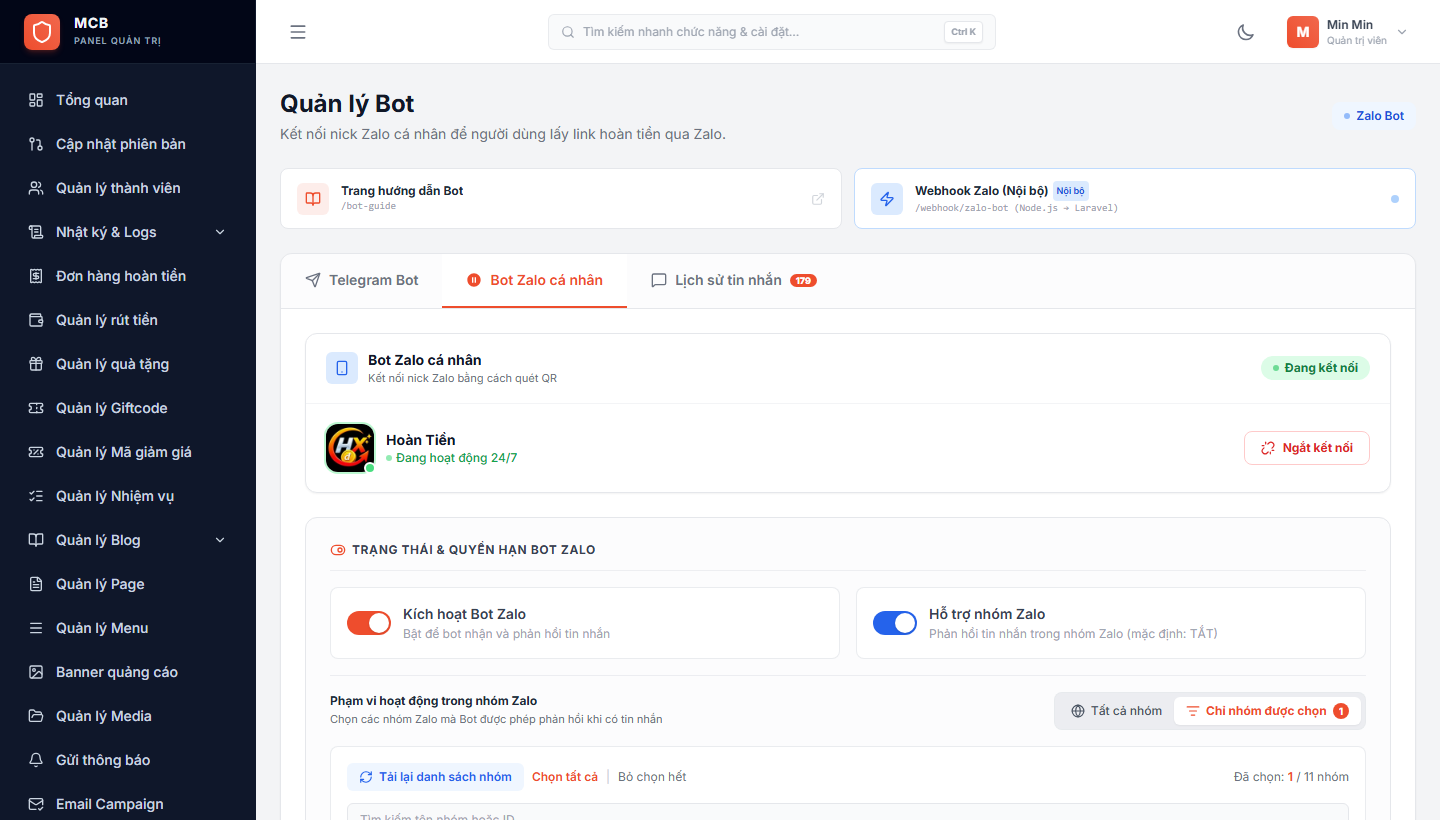The image size is (1440, 820).
Task: Select the Tất cả nhóm scope option
Action: (1116, 711)
